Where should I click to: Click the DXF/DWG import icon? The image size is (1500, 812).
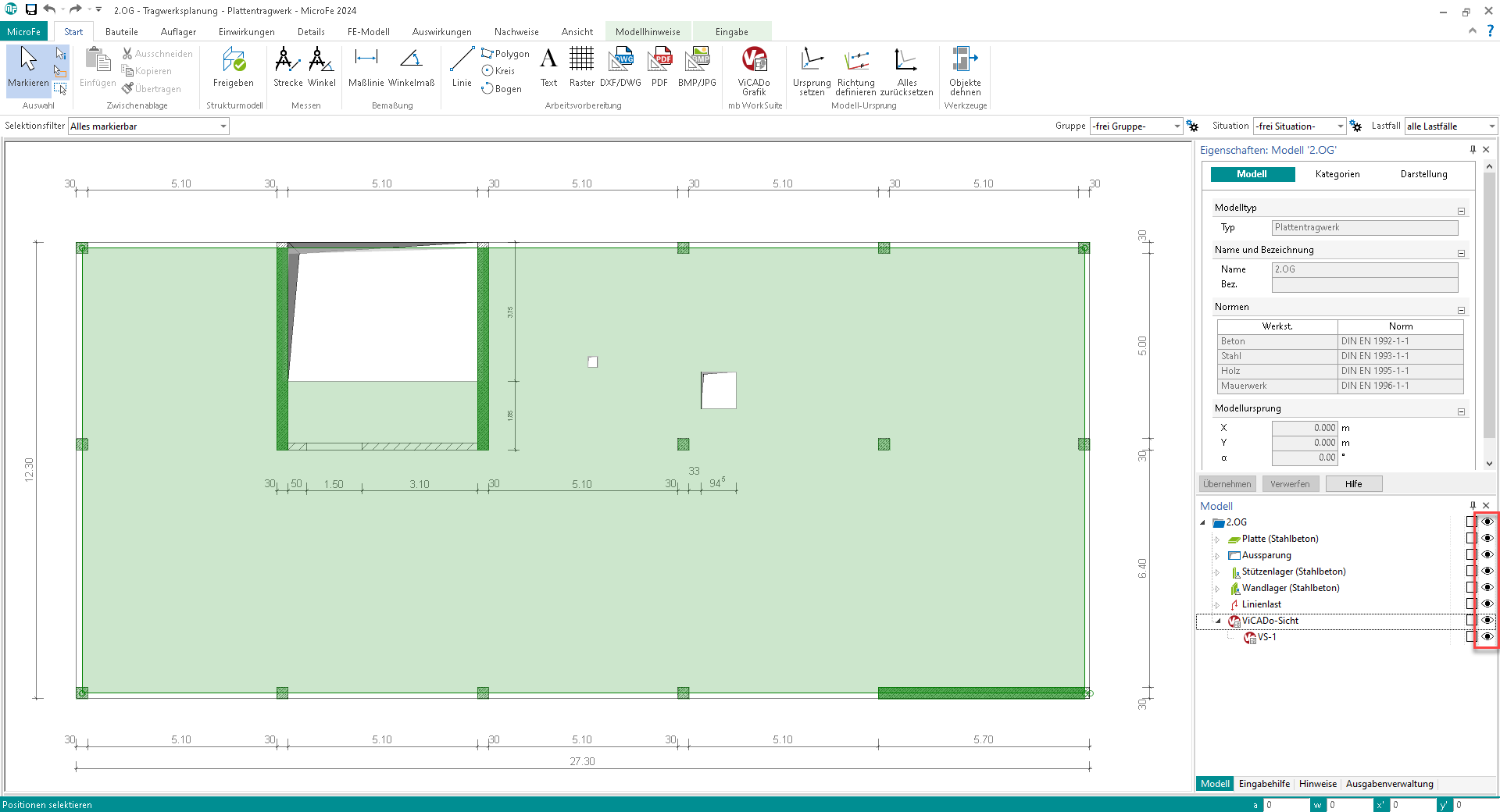[x=620, y=67]
